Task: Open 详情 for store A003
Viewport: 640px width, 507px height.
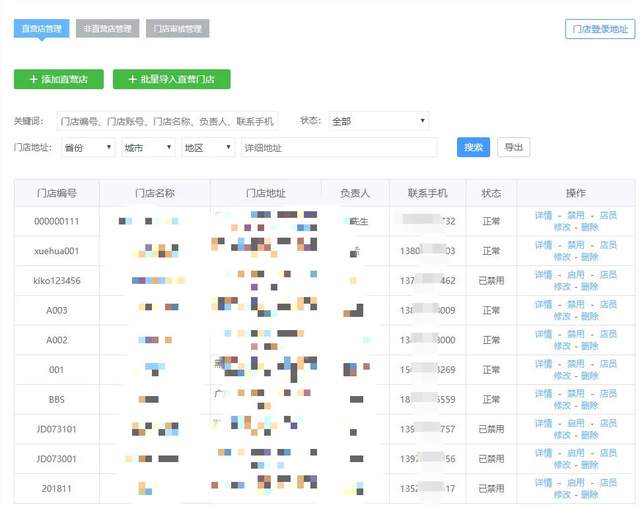Action: pos(543,305)
